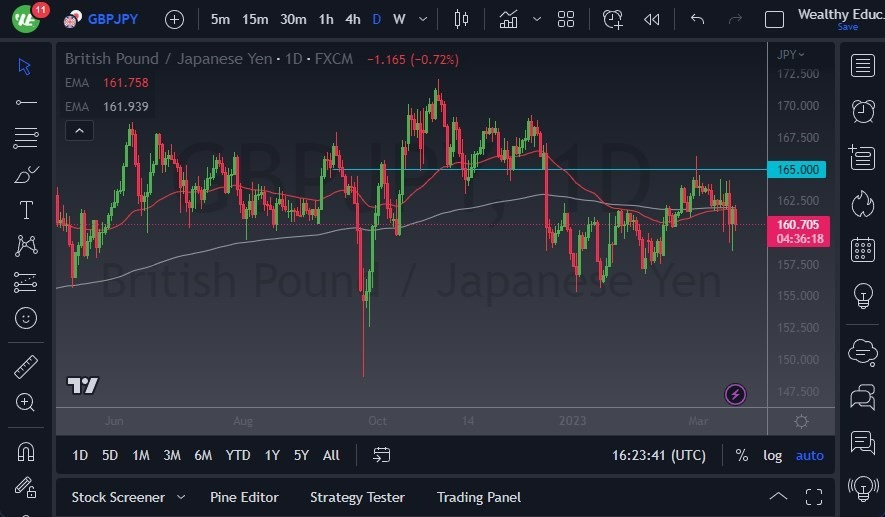Show All available chart history
Viewport: 885px width, 517px height.
pyautogui.click(x=331, y=455)
